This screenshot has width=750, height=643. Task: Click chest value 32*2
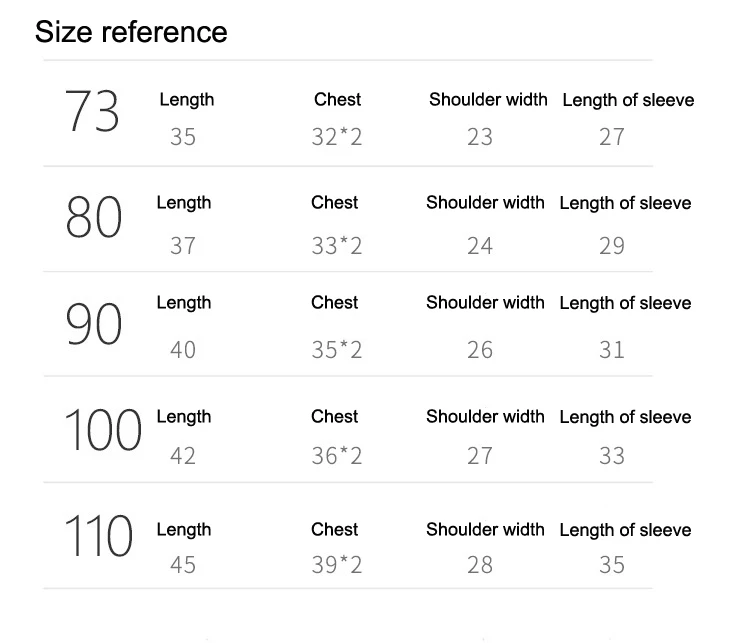coord(337,137)
